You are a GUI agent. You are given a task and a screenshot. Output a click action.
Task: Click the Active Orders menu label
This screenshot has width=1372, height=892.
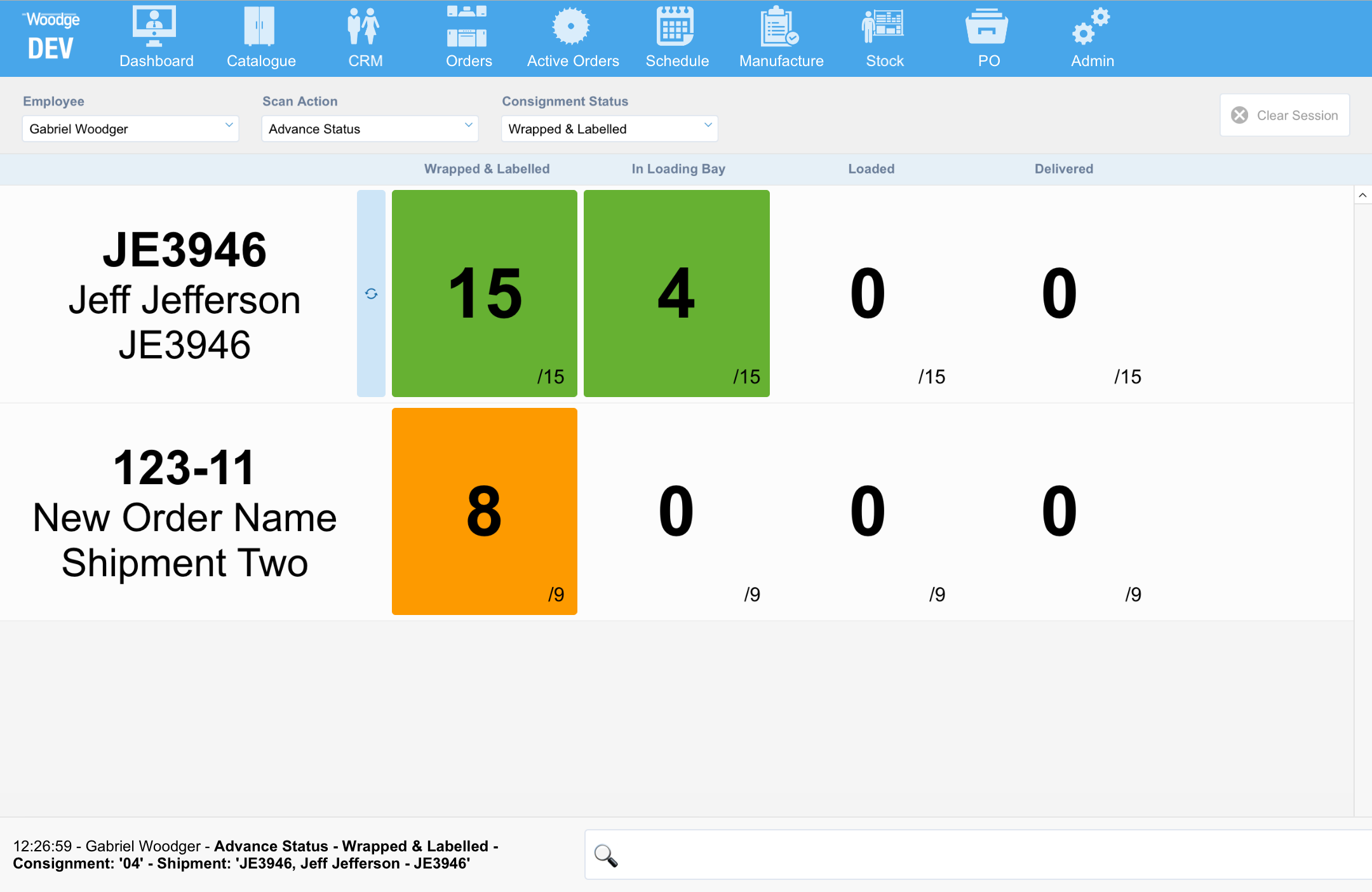[x=573, y=61]
